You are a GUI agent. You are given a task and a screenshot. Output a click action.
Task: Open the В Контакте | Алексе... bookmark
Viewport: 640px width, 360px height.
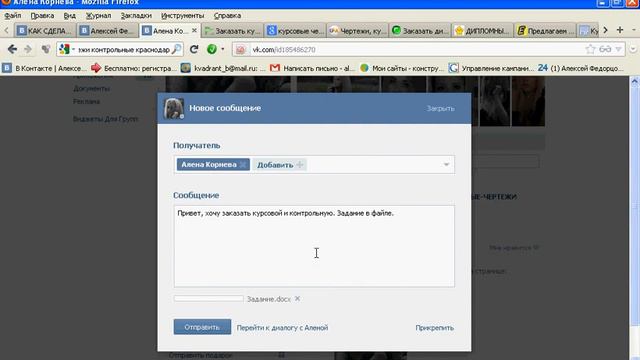[44, 68]
